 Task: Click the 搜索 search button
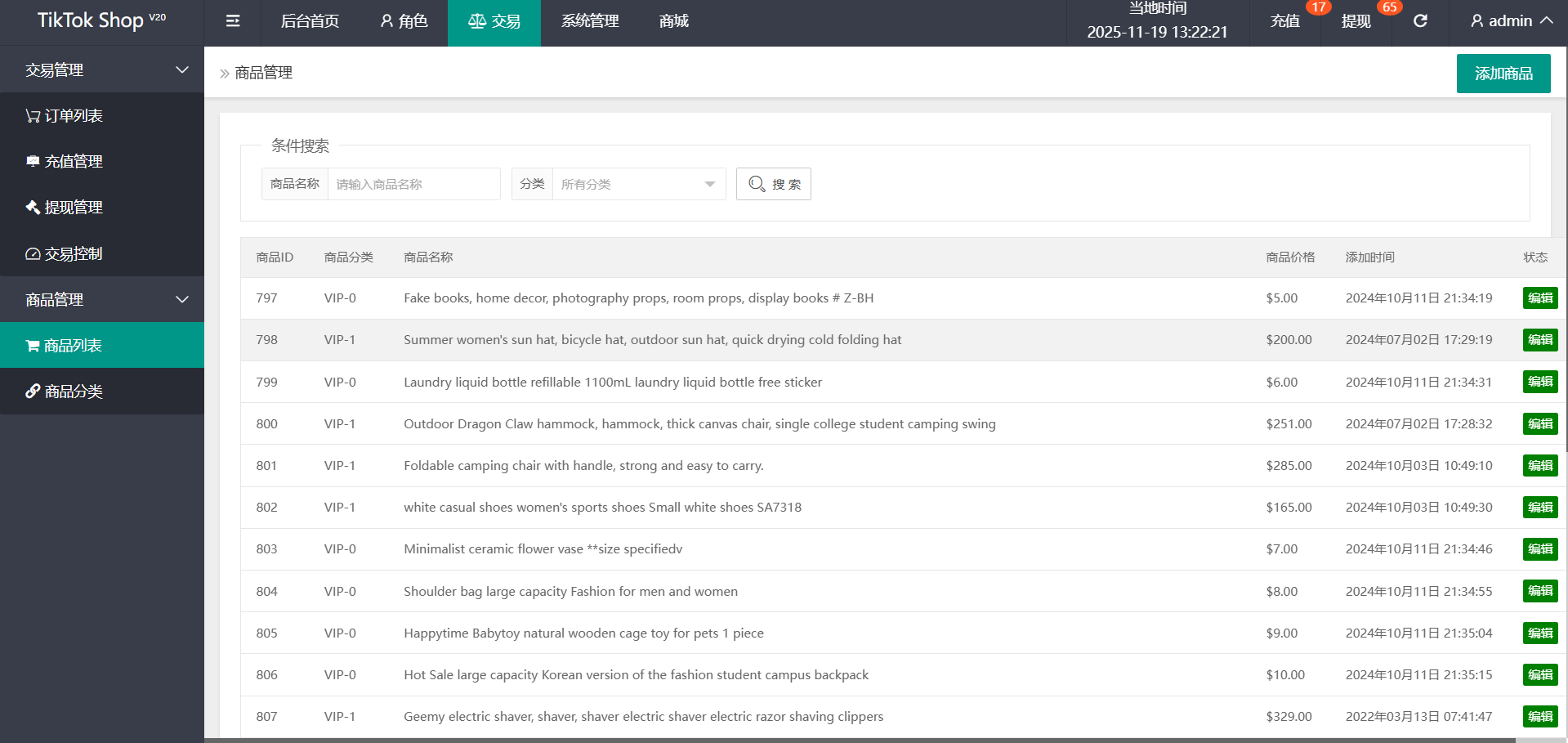[x=773, y=185]
